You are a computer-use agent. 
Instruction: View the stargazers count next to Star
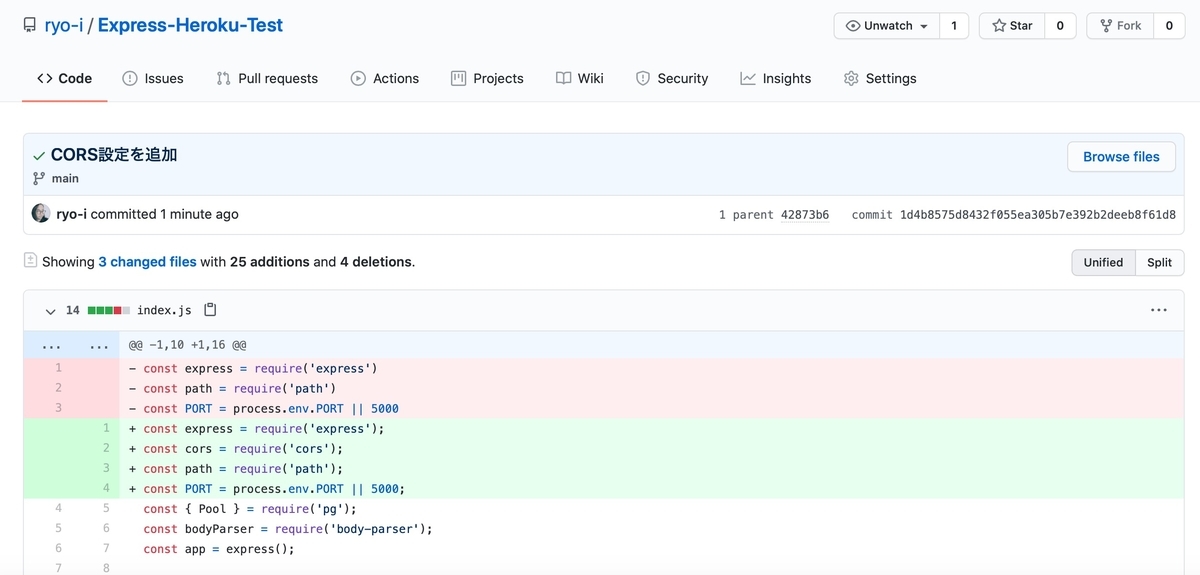[x=1060, y=26]
